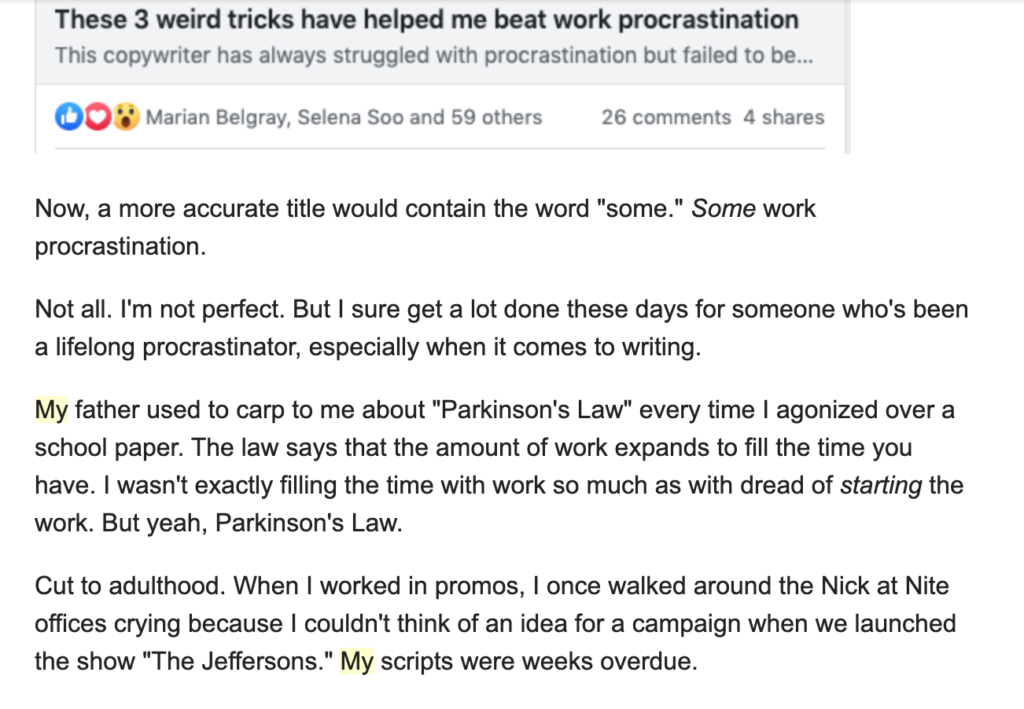Click the word 'procrastination.' ending the first paragraph

coord(120,247)
